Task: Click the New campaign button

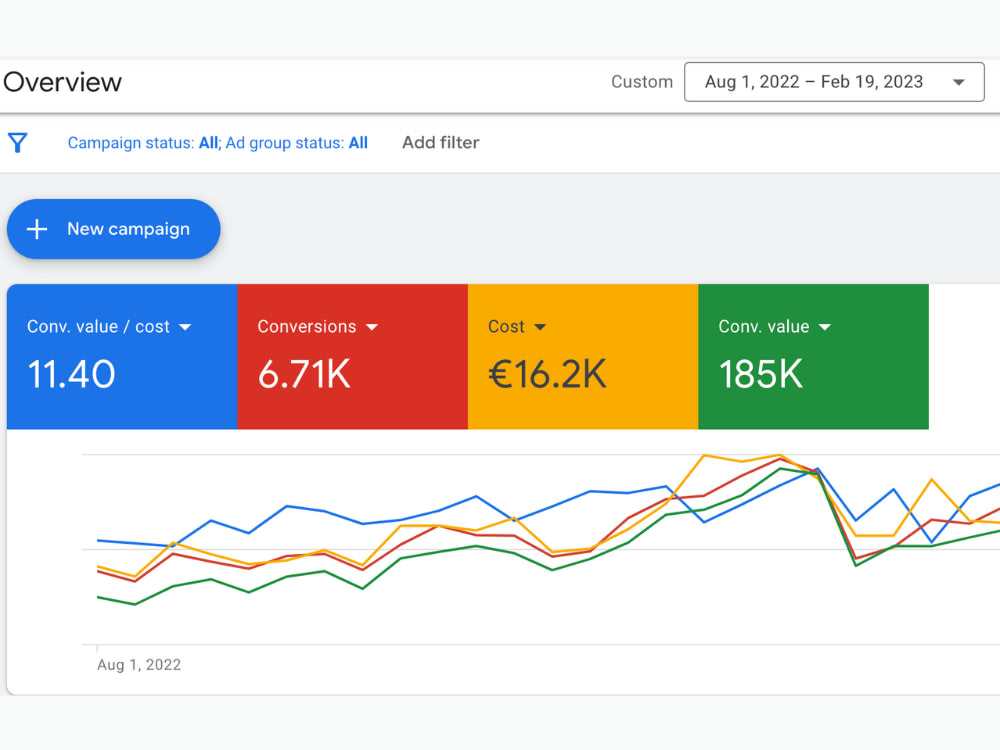Action: [114, 229]
